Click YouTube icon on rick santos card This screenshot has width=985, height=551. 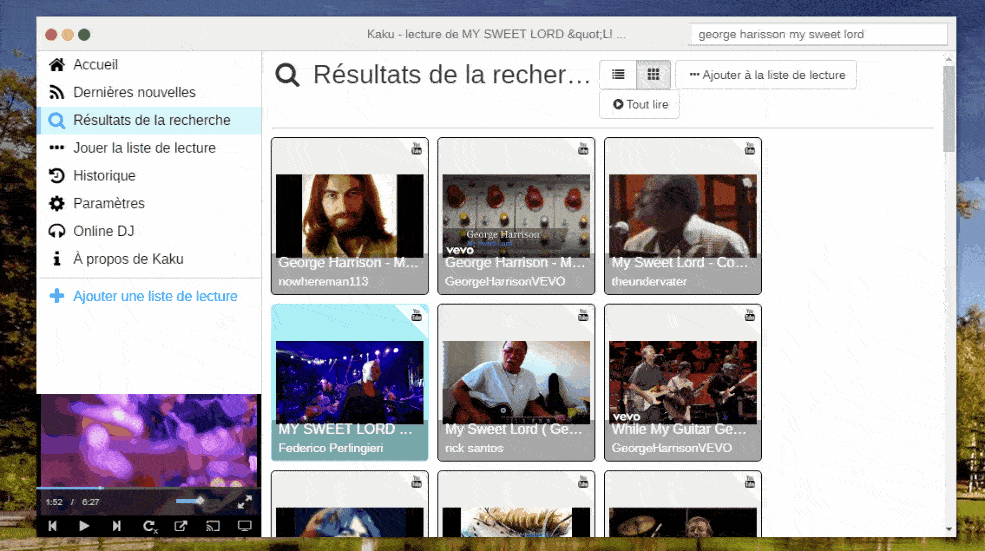click(x=583, y=315)
